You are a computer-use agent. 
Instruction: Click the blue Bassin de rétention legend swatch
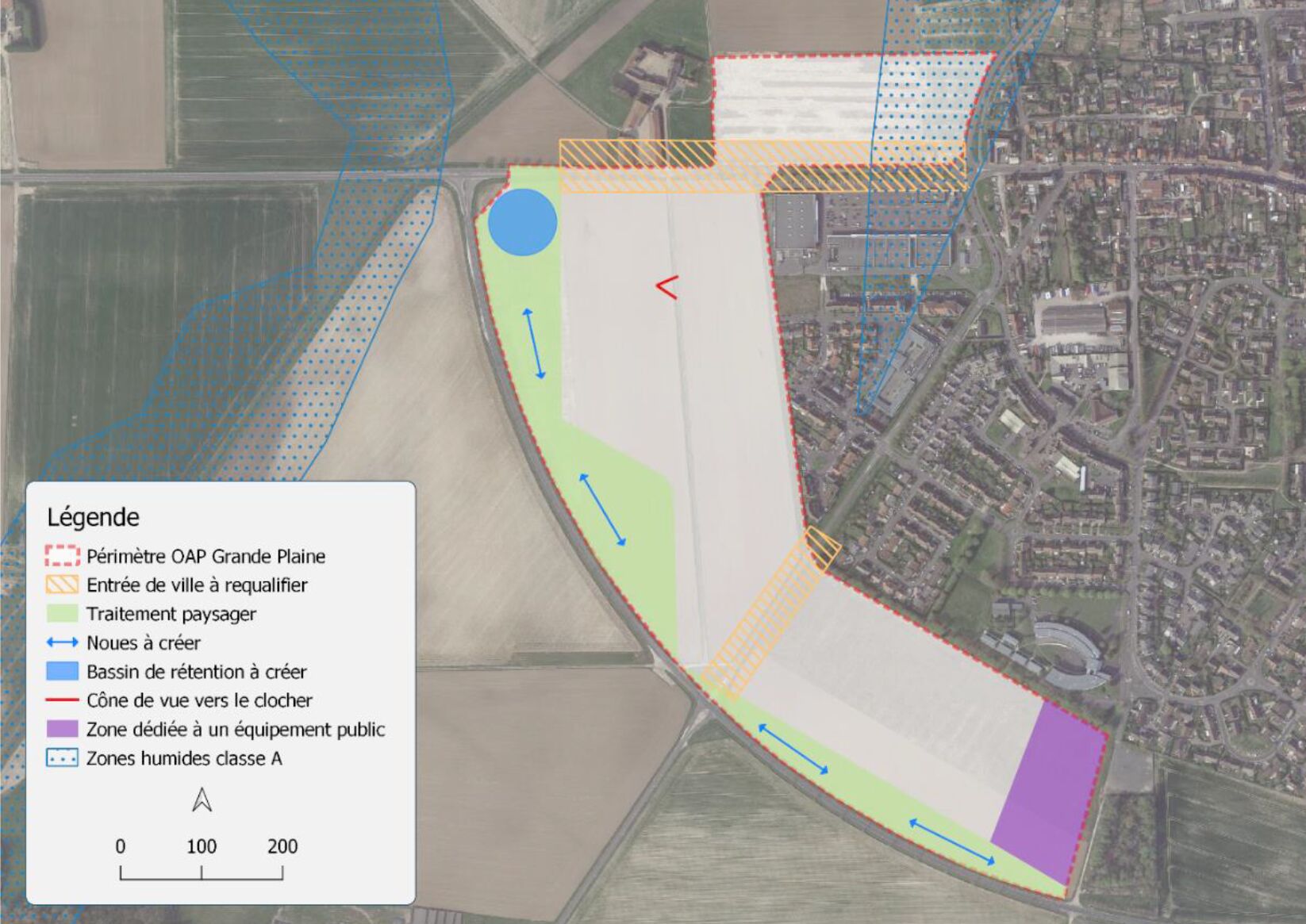coord(62,672)
